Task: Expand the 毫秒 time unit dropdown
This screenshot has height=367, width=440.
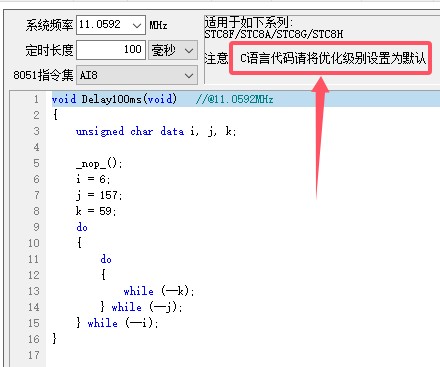Action: (173, 50)
